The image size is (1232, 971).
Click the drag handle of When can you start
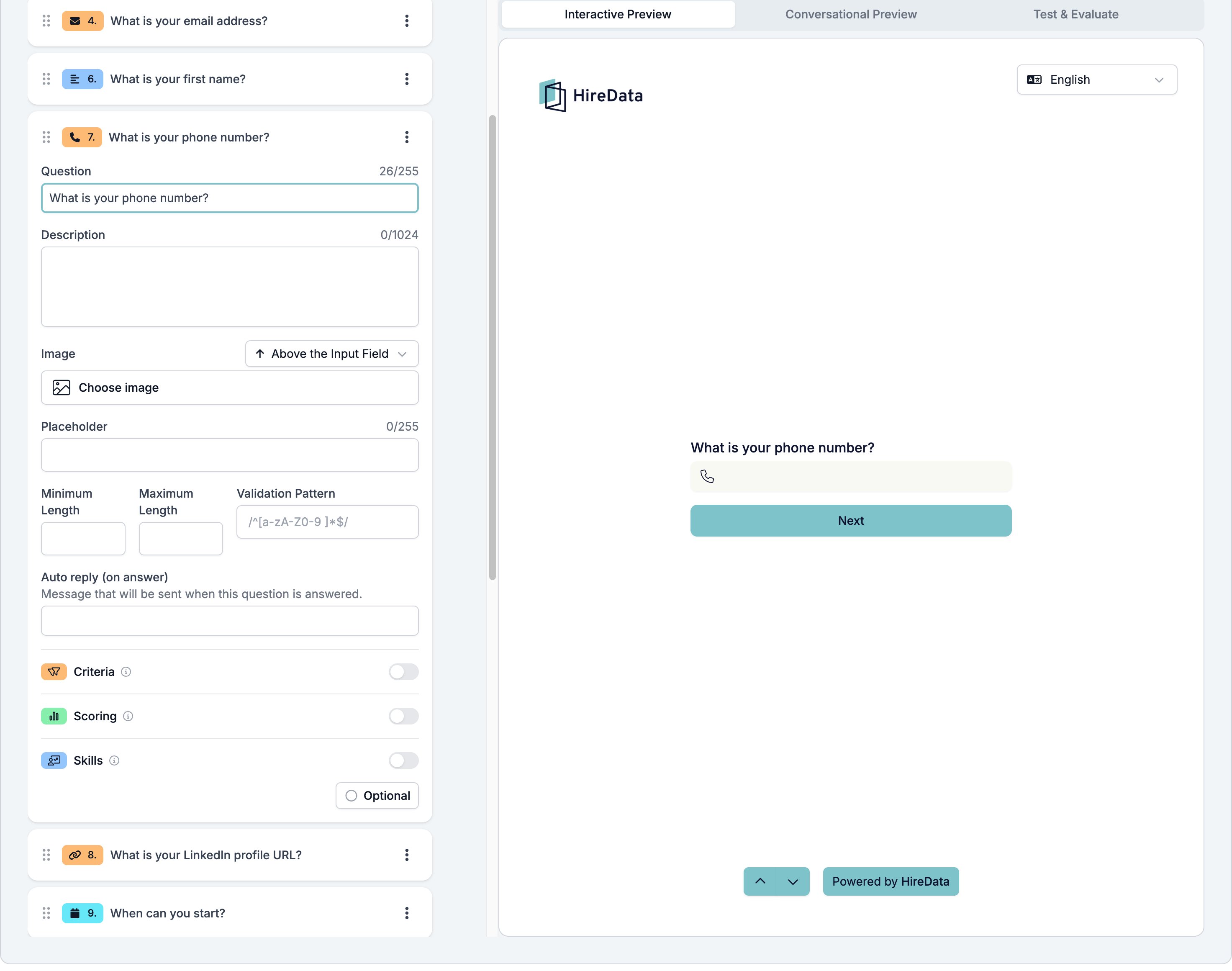pos(46,913)
